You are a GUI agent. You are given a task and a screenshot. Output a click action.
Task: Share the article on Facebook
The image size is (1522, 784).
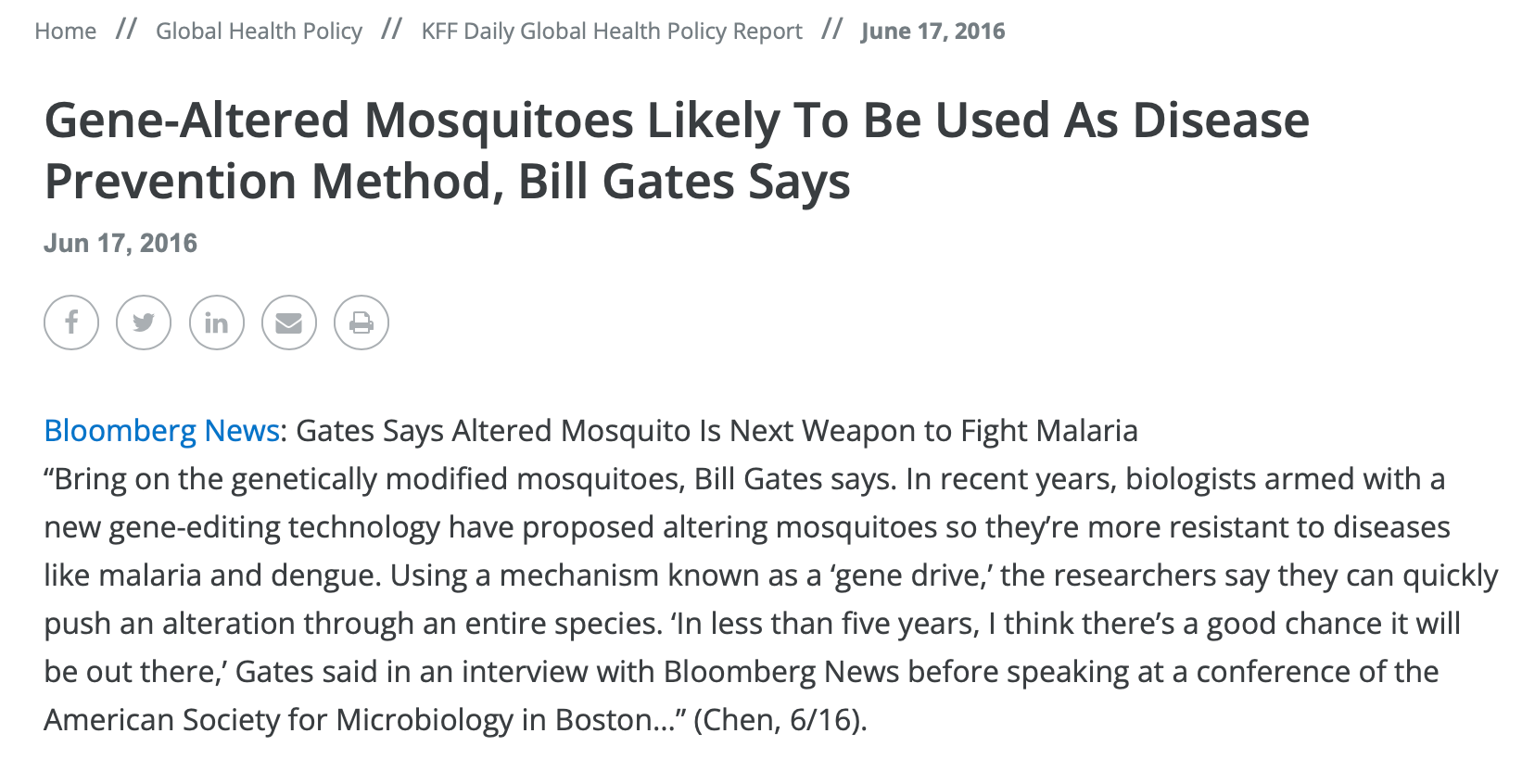pos(71,322)
